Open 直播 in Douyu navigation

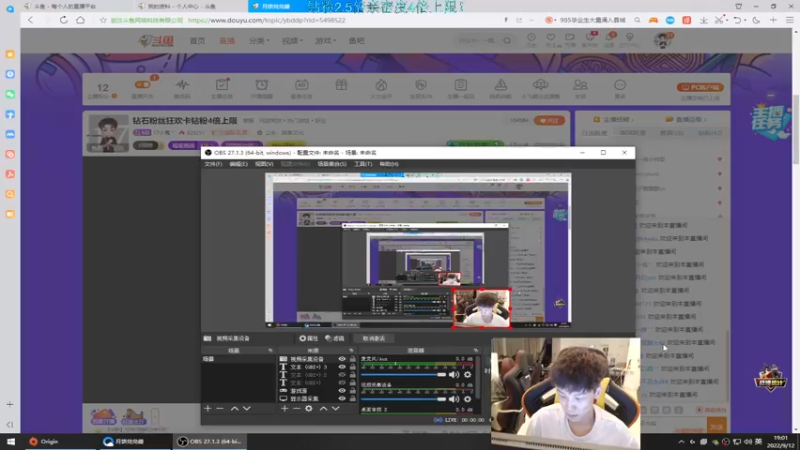(x=227, y=41)
